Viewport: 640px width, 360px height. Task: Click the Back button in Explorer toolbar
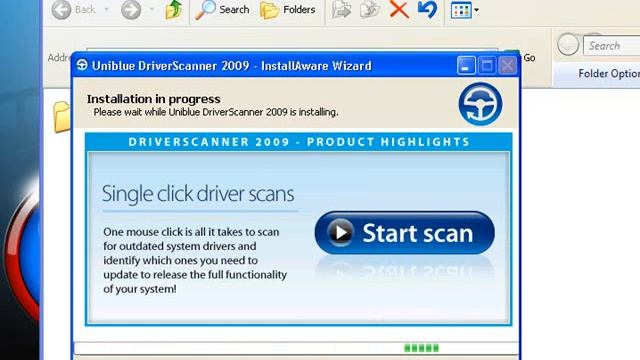coord(73,9)
